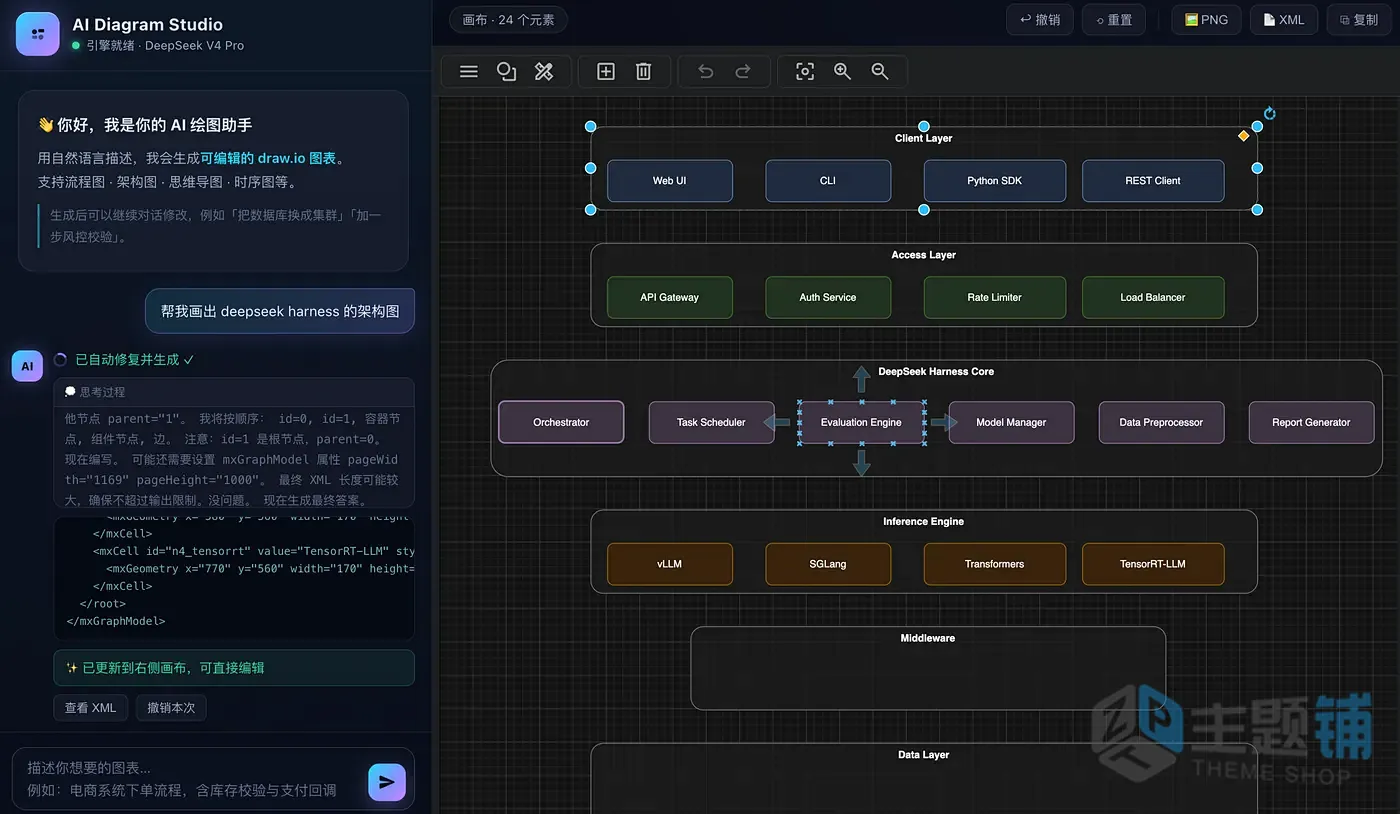Viewport: 1400px width, 814px height.
Task: Click the AI avatar badge in chat
Action: pos(27,366)
